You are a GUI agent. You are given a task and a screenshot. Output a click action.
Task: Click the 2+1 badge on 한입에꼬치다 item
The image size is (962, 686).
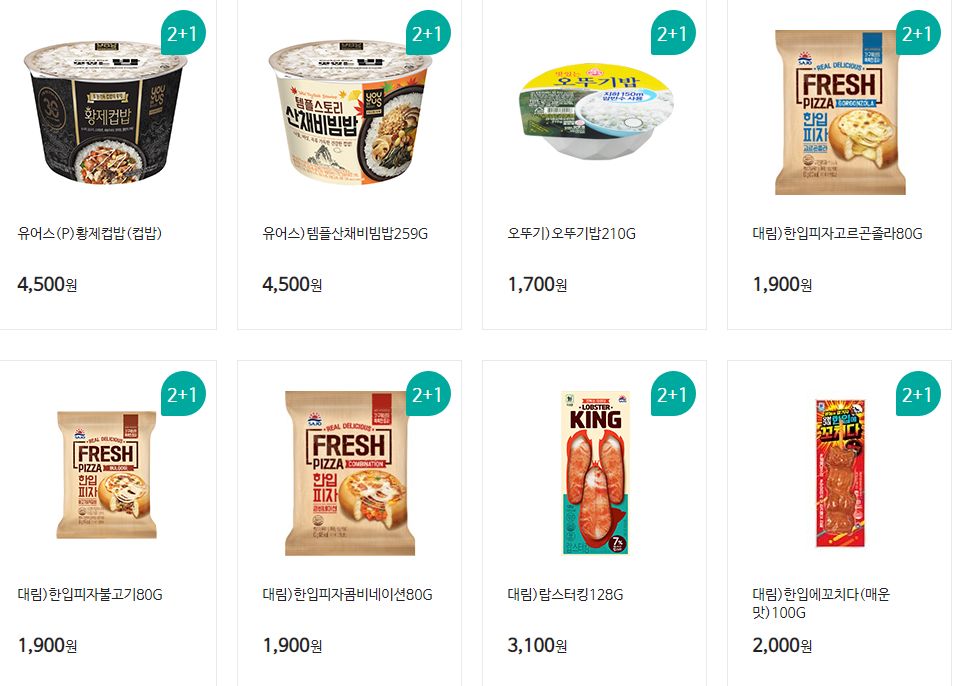918,393
